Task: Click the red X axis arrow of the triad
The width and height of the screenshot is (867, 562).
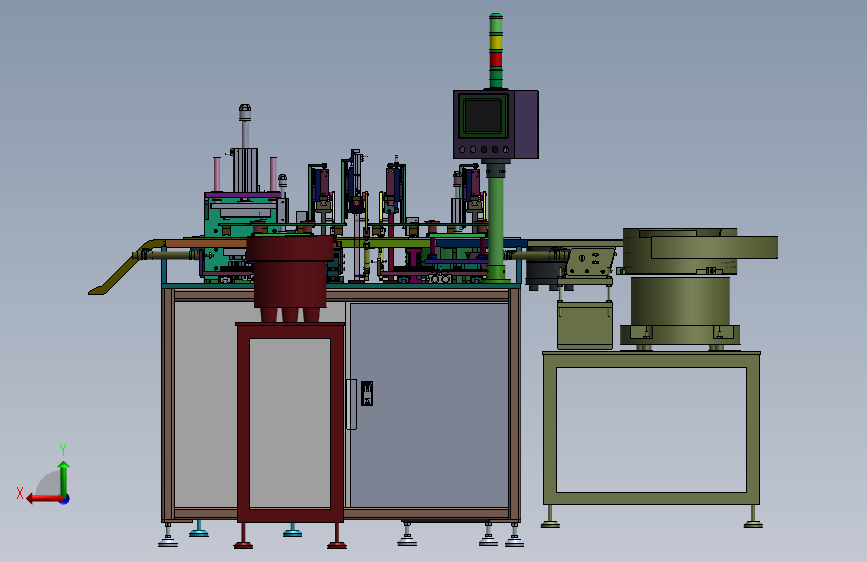Action: click(44, 498)
